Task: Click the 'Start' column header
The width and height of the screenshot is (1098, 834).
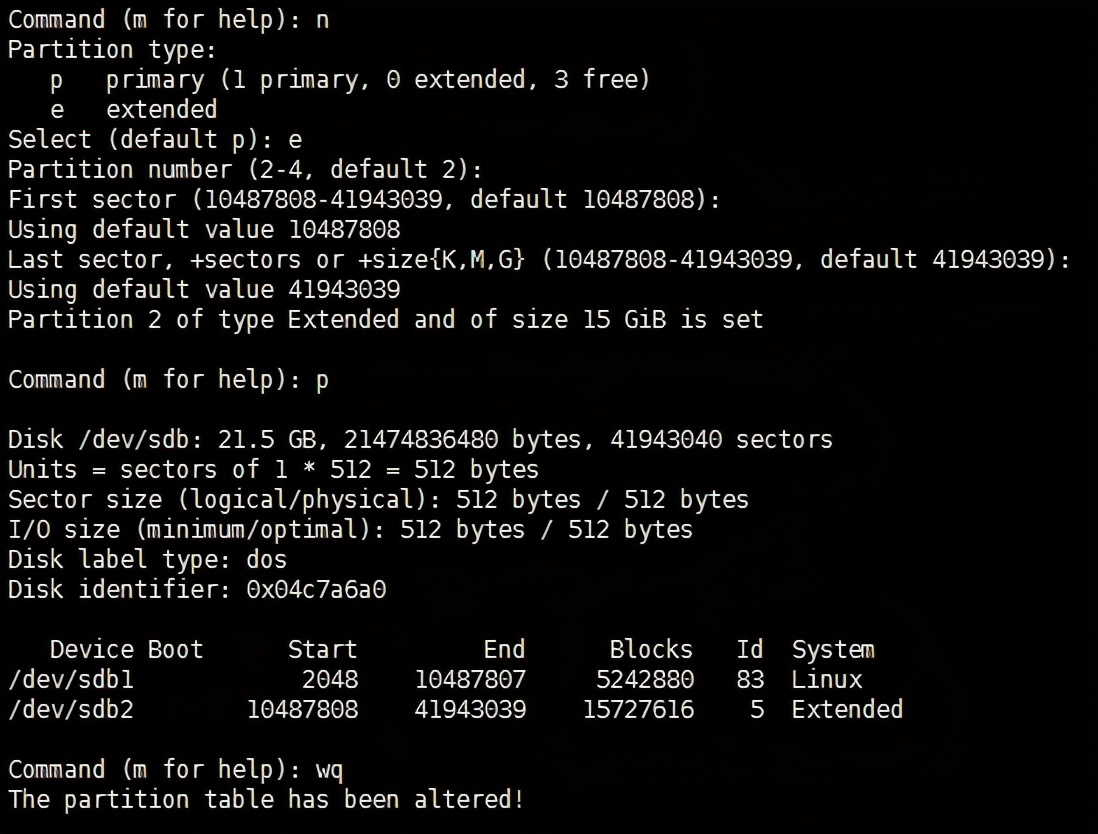Action: point(322,650)
